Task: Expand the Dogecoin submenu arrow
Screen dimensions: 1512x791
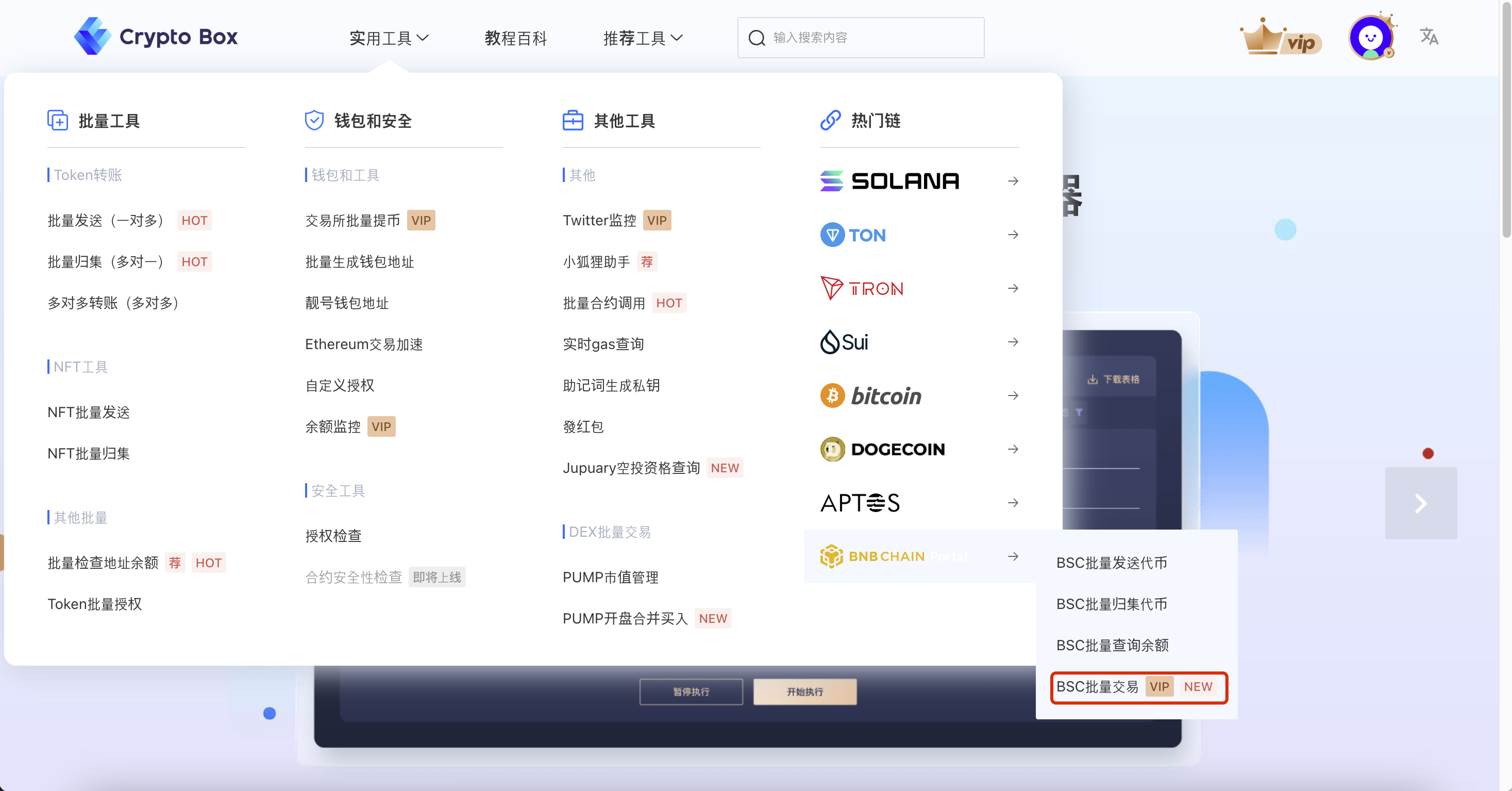Action: tap(1013, 449)
